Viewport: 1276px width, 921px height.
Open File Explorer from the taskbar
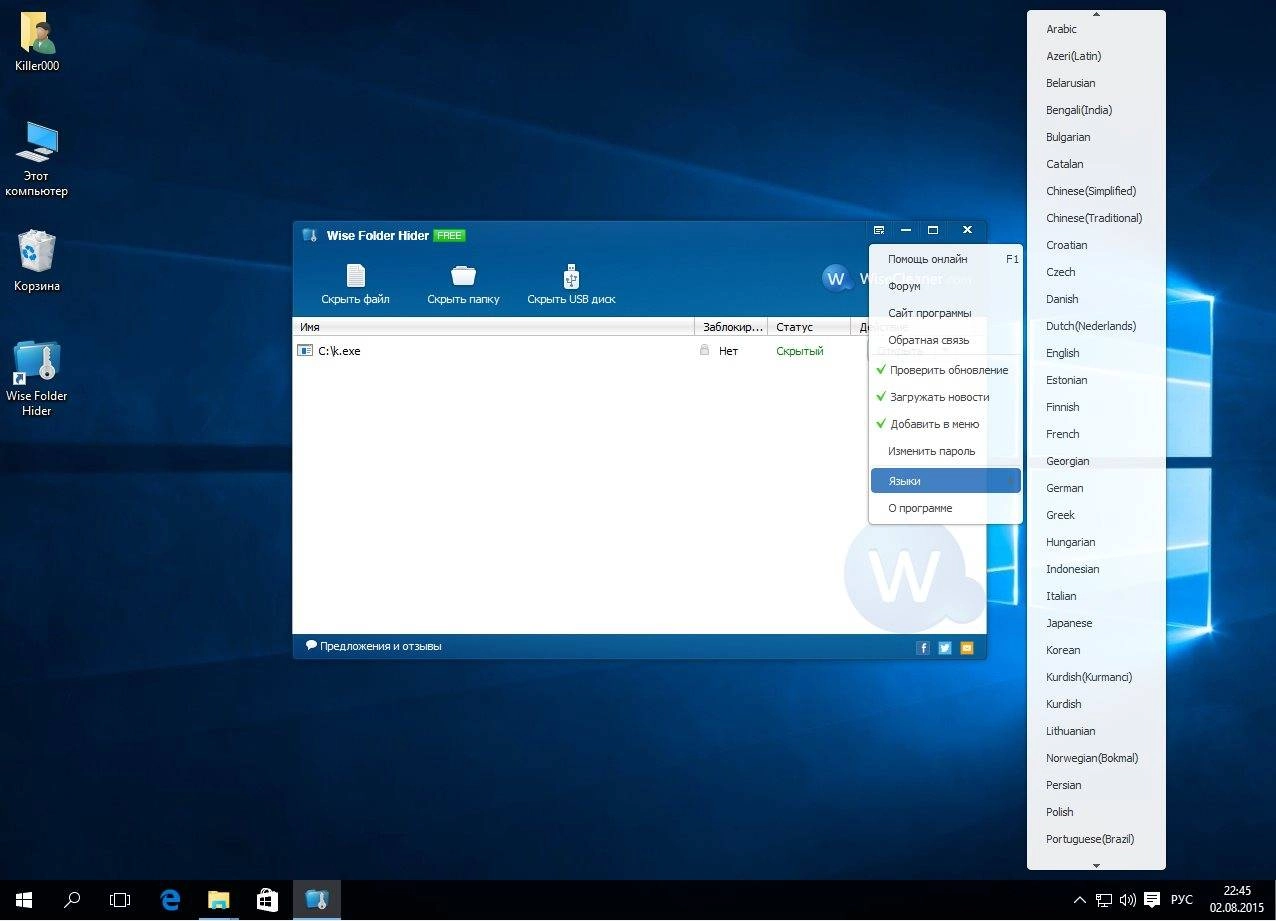[x=218, y=900]
